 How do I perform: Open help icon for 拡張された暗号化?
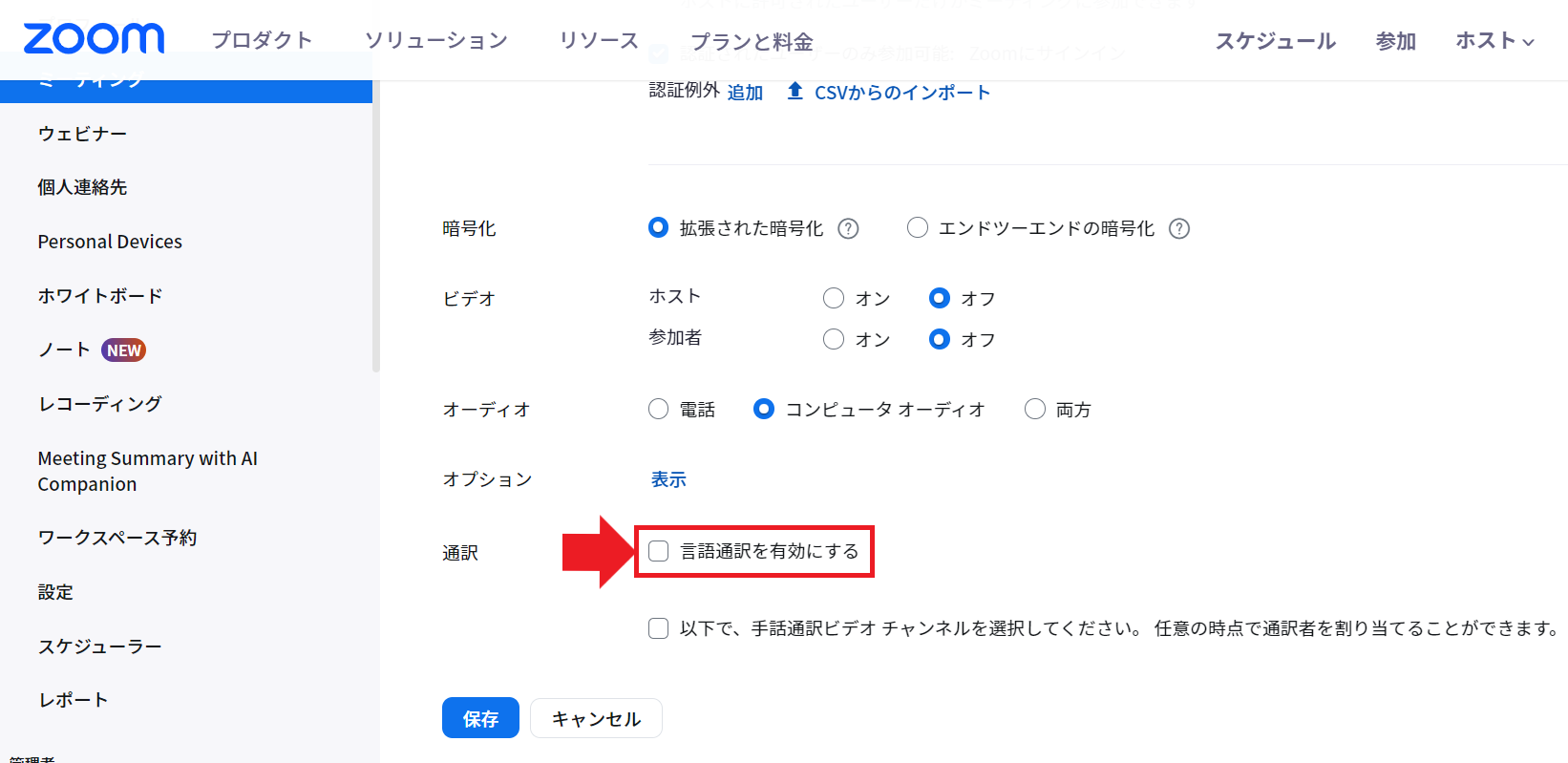pos(848,228)
